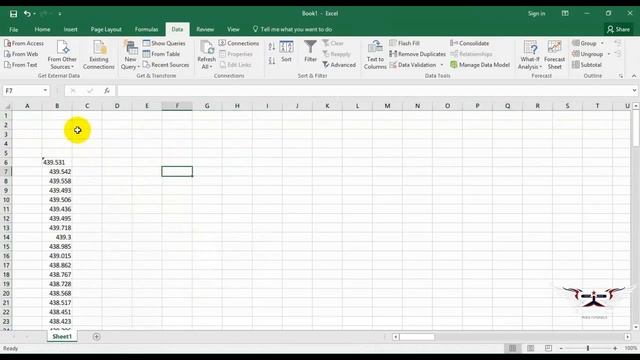Expand the formula bar
Viewport: 640px width, 360px height.
pyautogui.click(x=634, y=91)
